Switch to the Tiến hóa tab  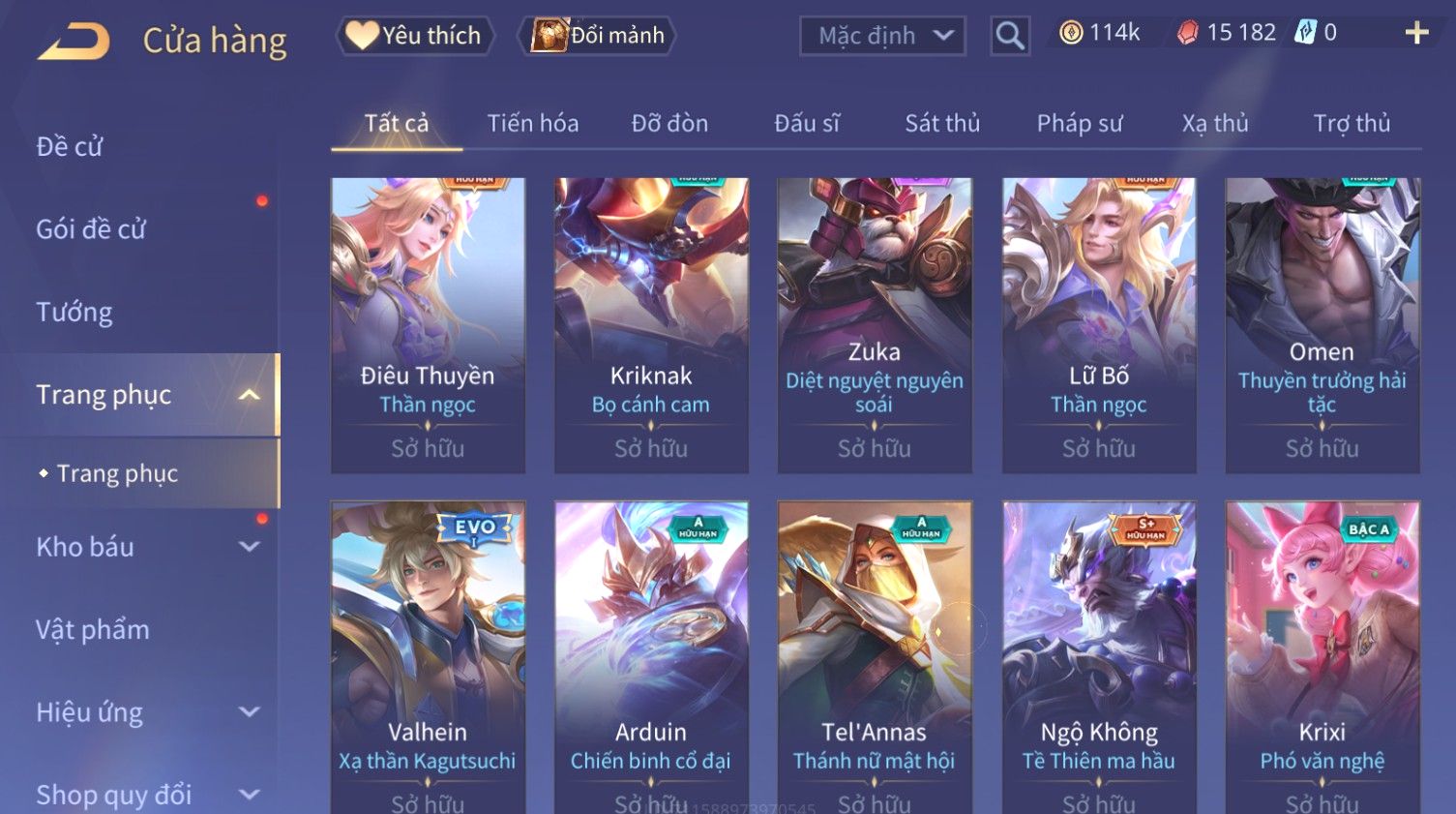[533, 124]
